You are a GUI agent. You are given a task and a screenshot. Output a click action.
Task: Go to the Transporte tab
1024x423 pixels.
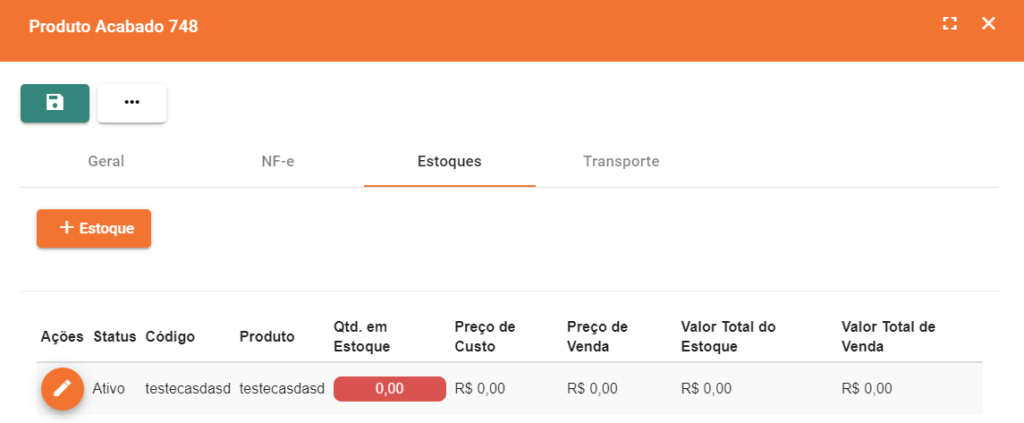[621, 161]
